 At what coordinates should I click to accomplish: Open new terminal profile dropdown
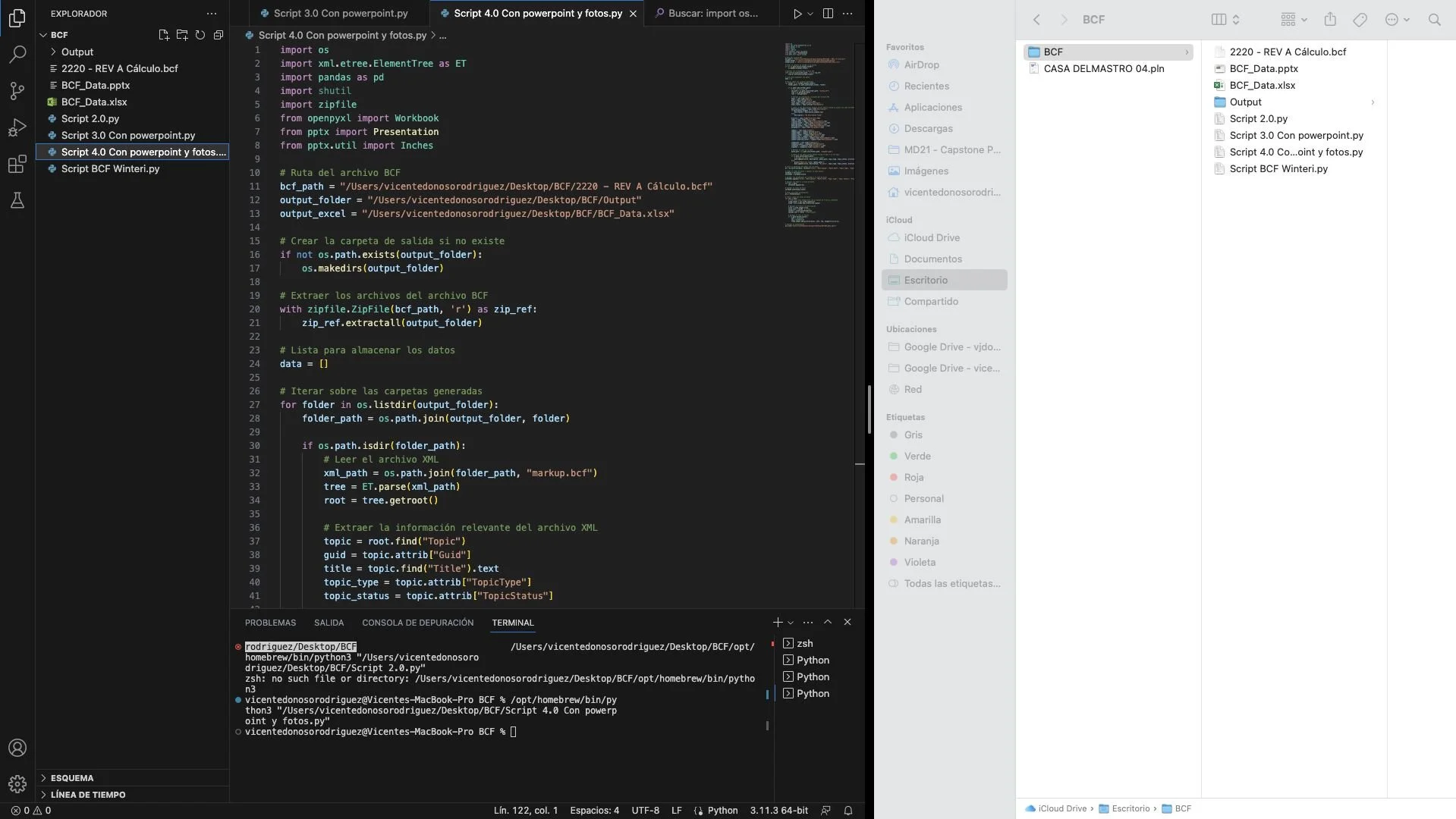(x=791, y=623)
